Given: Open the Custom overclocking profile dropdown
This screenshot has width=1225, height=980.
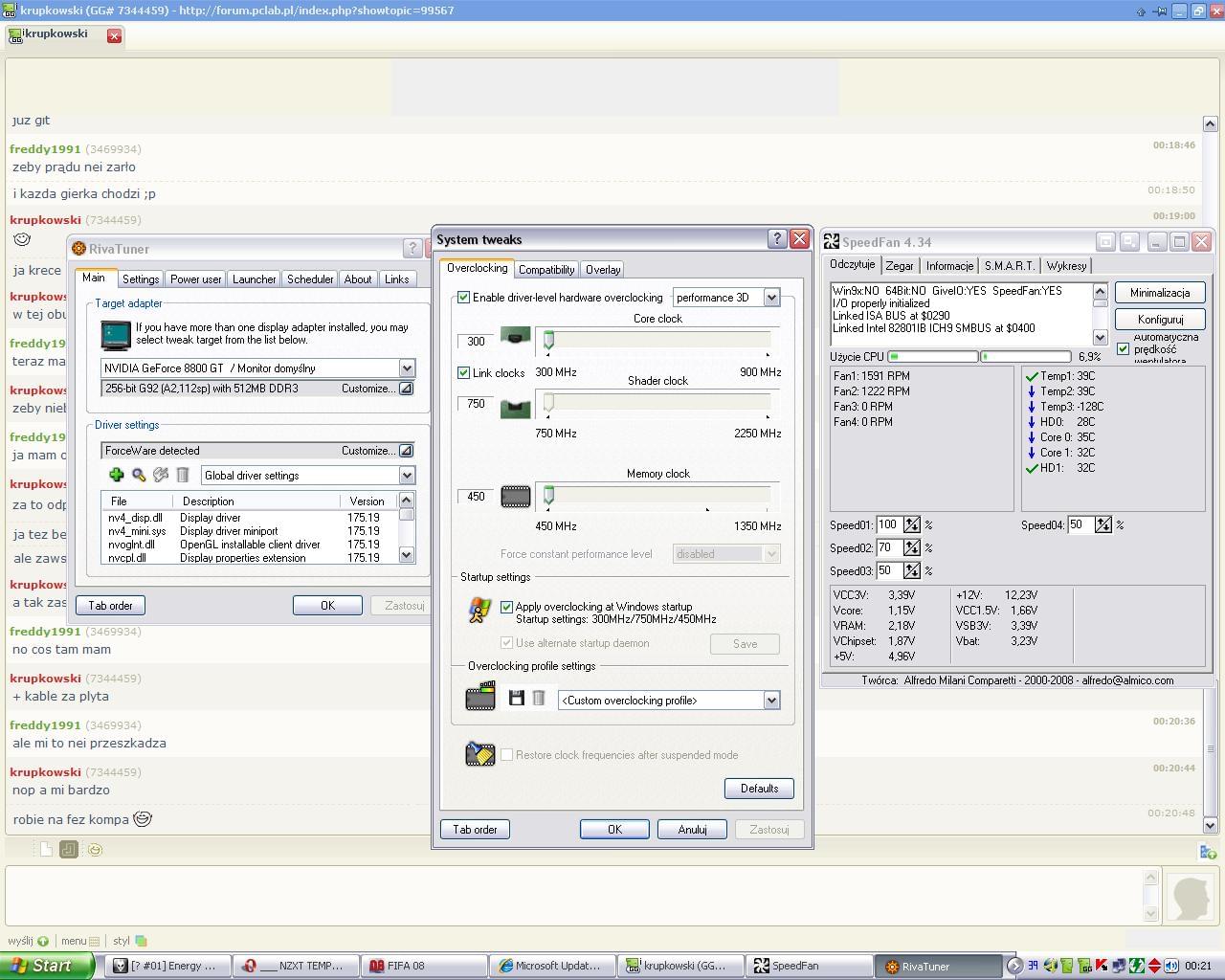Looking at the screenshot, I should [771, 701].
